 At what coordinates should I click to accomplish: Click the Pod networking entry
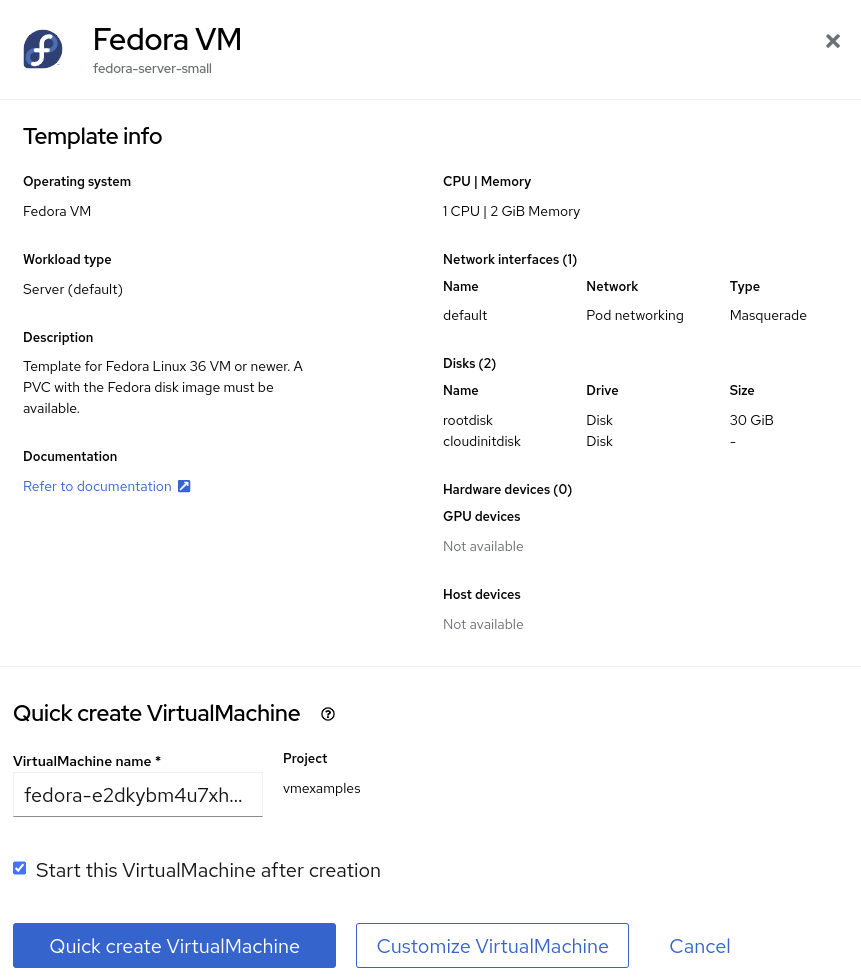pos(634,315)
